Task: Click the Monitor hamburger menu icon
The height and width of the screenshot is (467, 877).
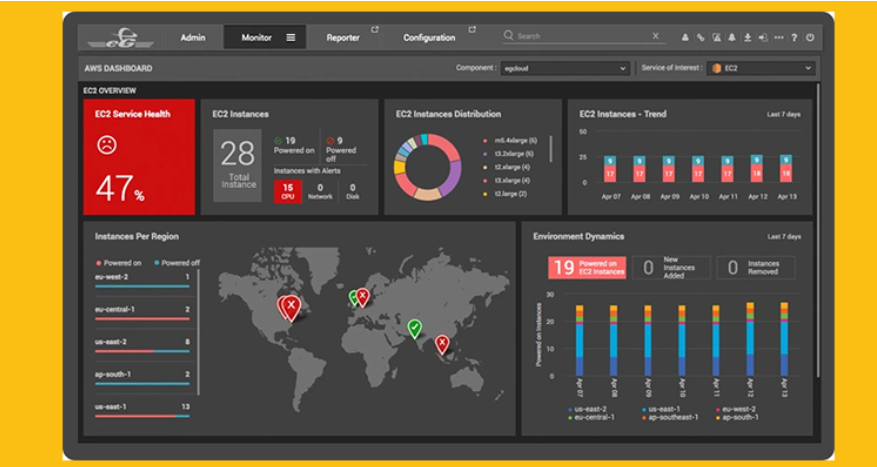Action: click(x=291, y=37)
